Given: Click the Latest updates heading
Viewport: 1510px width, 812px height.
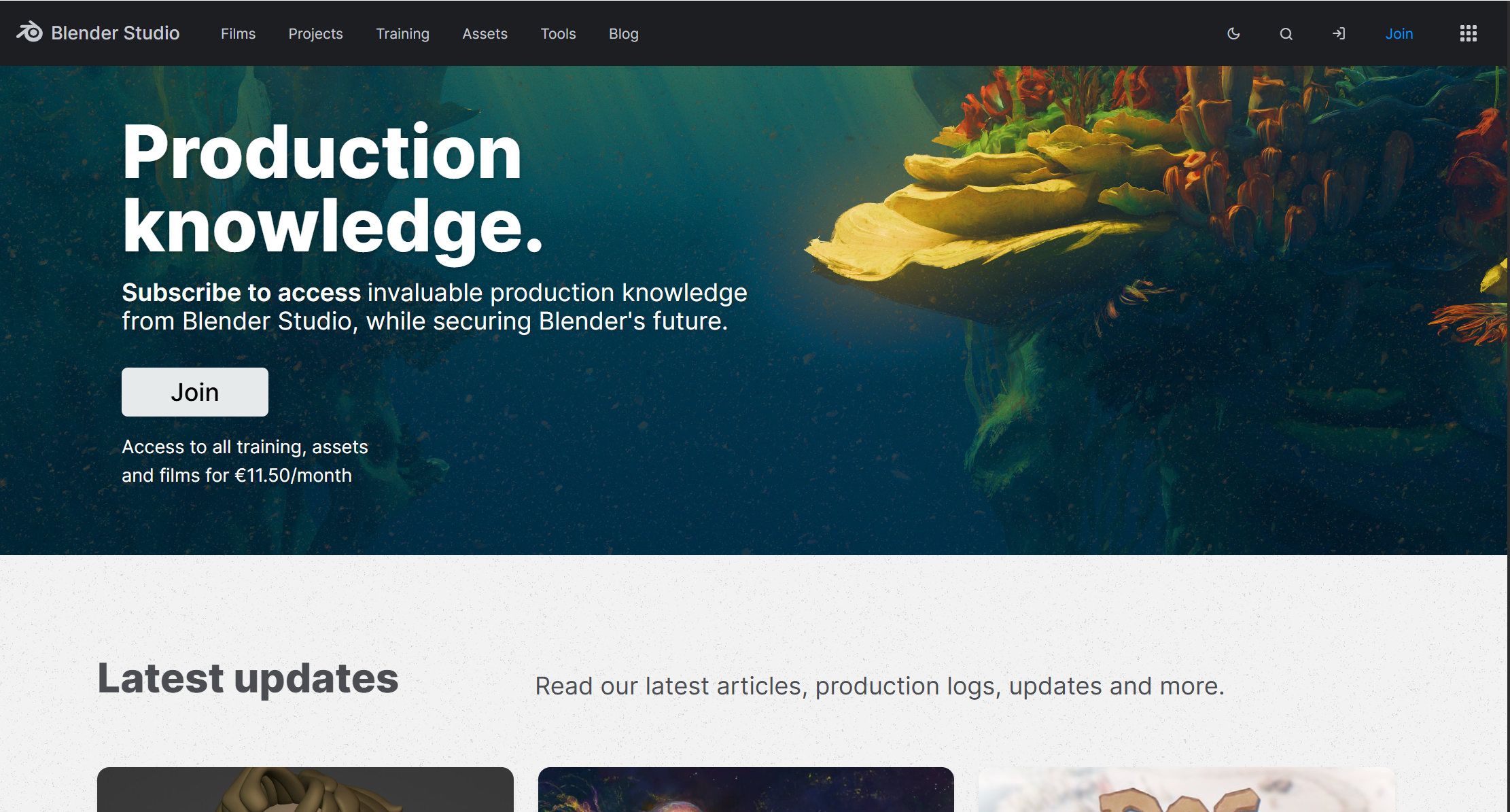Looking at the screenshot, I should click(x=248, y=678).
